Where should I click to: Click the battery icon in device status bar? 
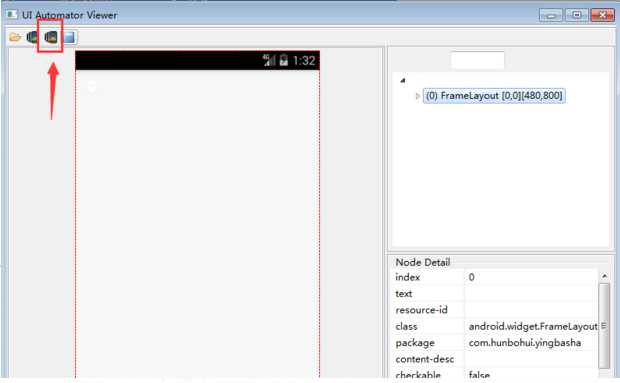pyautogui.click(x=284, y=60)
